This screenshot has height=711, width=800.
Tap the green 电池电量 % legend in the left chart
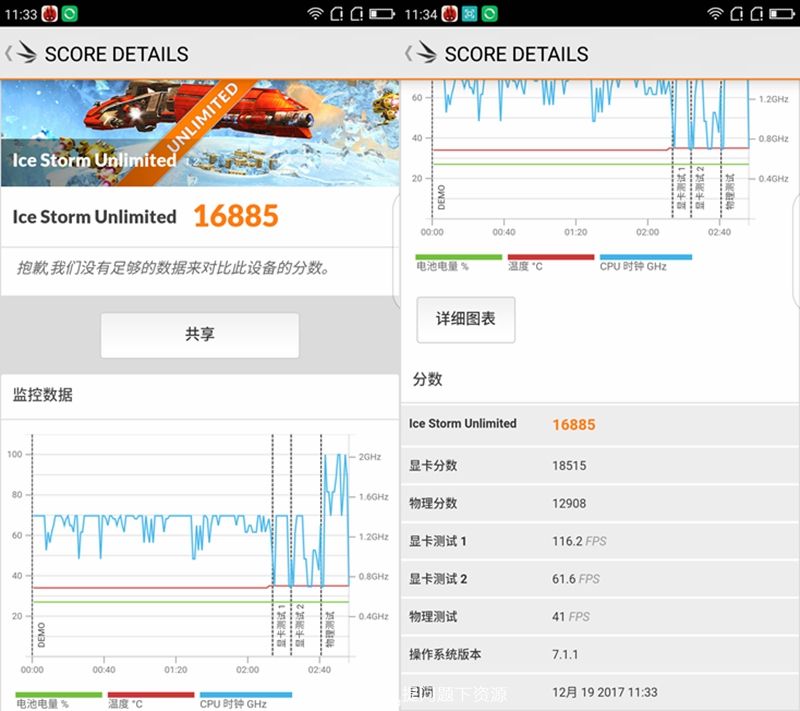tap(58, 700)
